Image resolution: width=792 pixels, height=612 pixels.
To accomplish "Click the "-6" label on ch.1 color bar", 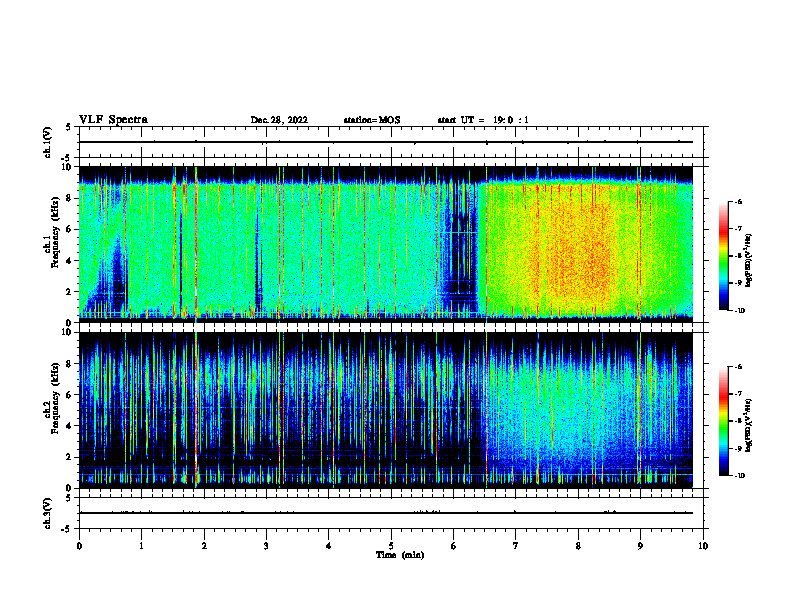I will 738,201.
